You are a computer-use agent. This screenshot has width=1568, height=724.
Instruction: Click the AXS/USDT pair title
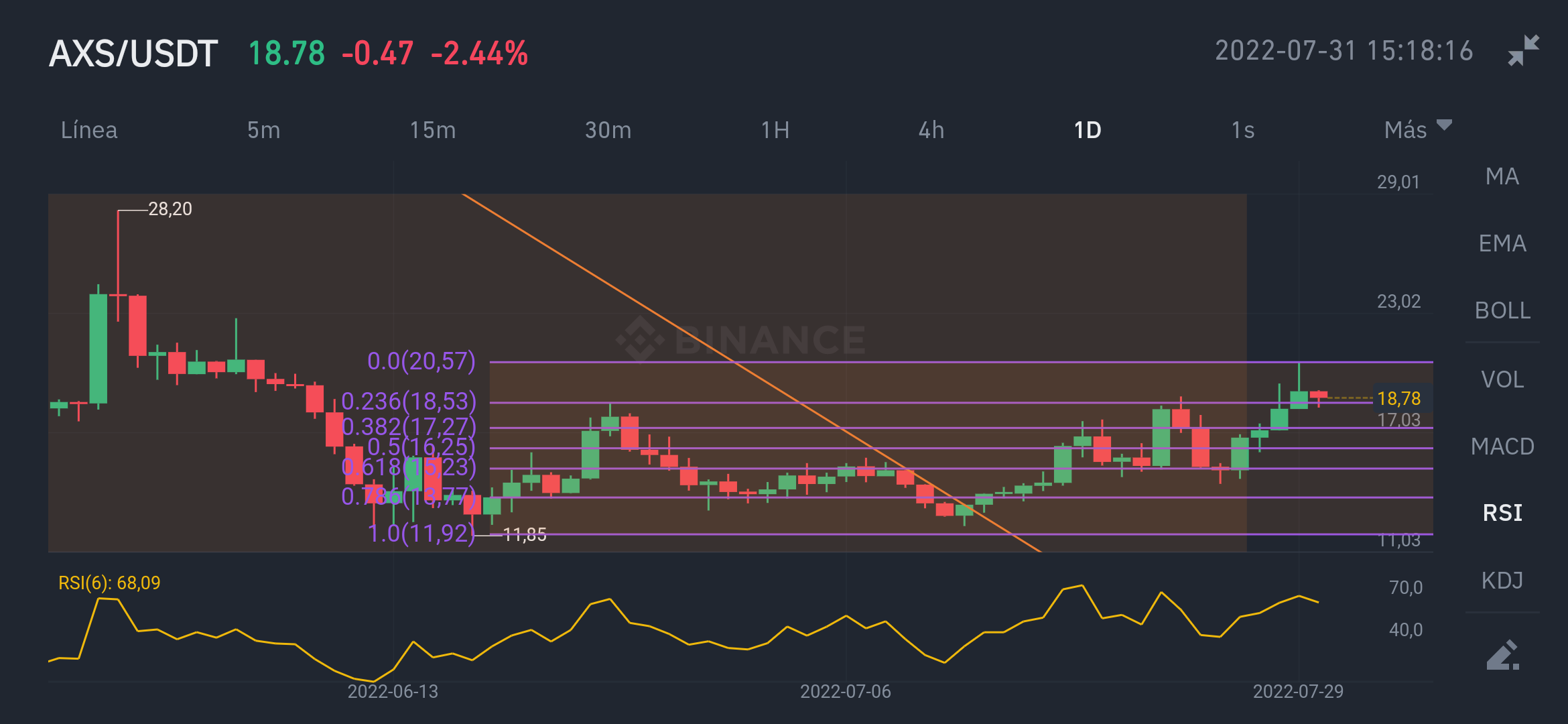(133, 53)
